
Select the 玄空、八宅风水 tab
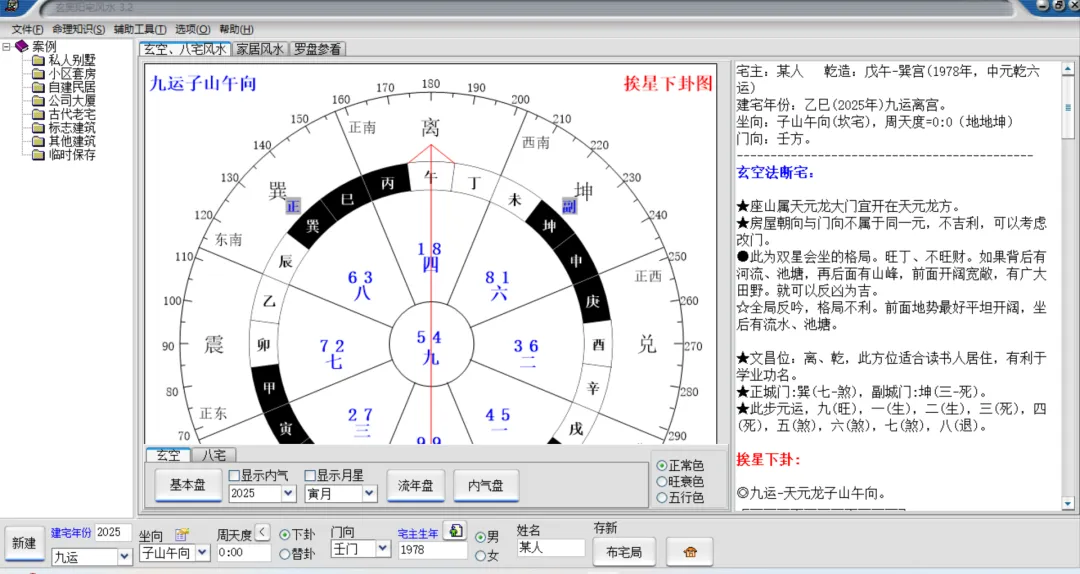pos(185,49)
